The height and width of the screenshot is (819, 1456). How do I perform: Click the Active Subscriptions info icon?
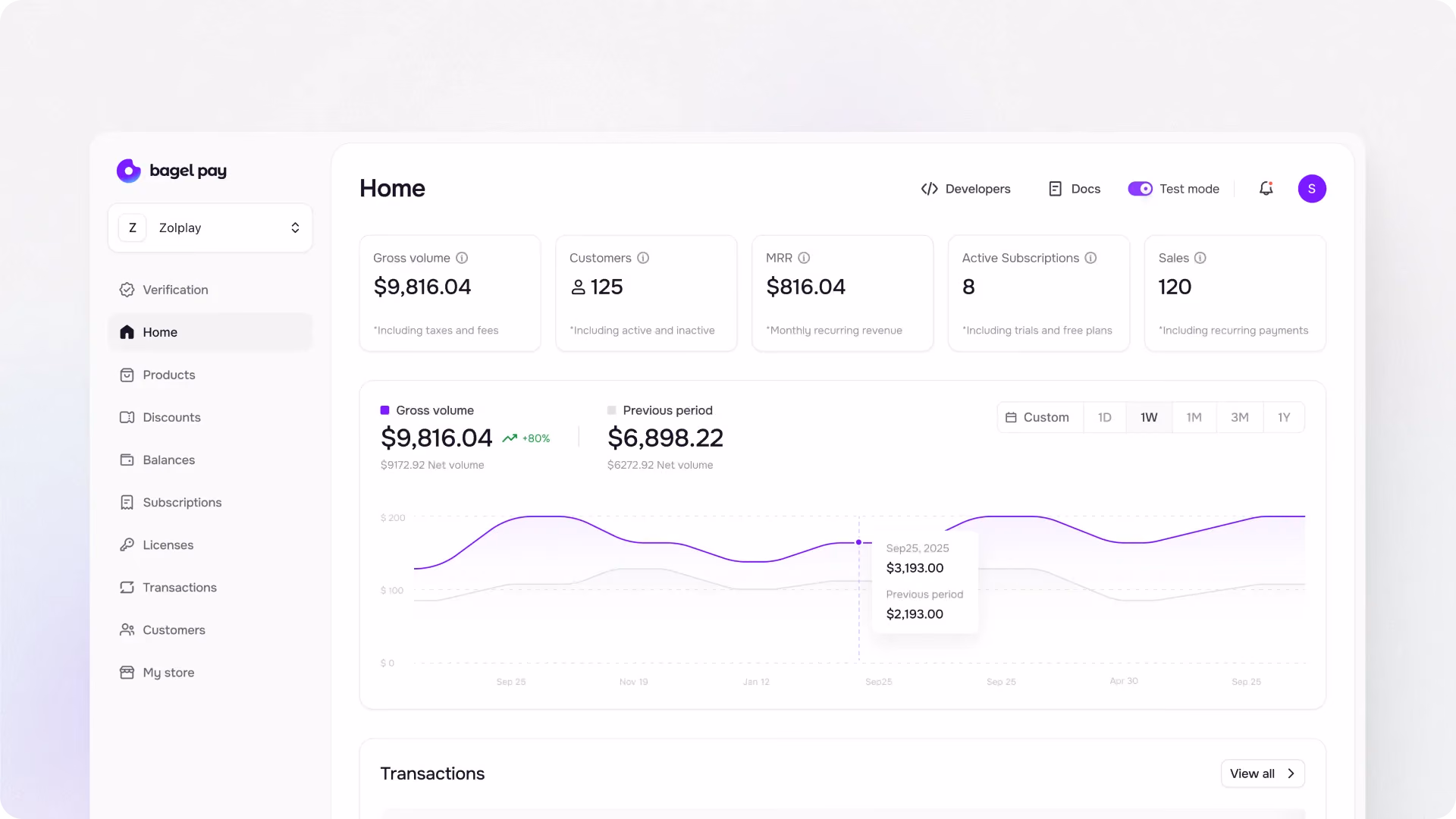tap(1090, 258)
